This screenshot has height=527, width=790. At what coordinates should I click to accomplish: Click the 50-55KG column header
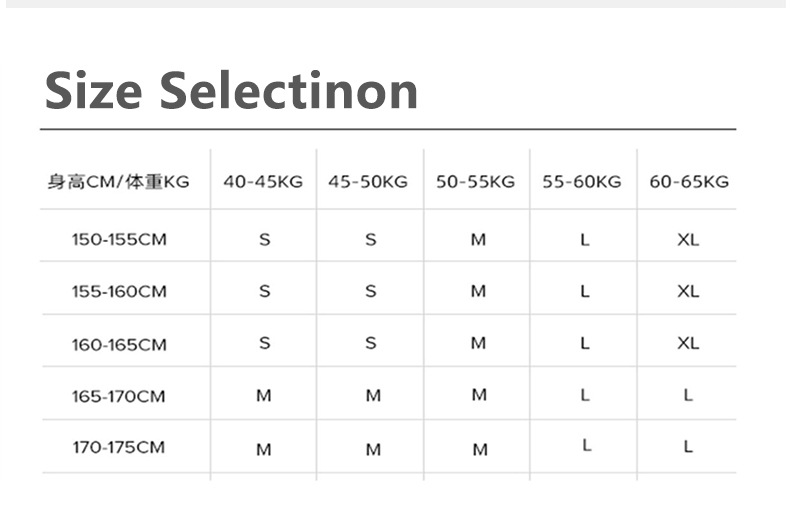coord(476,182)
